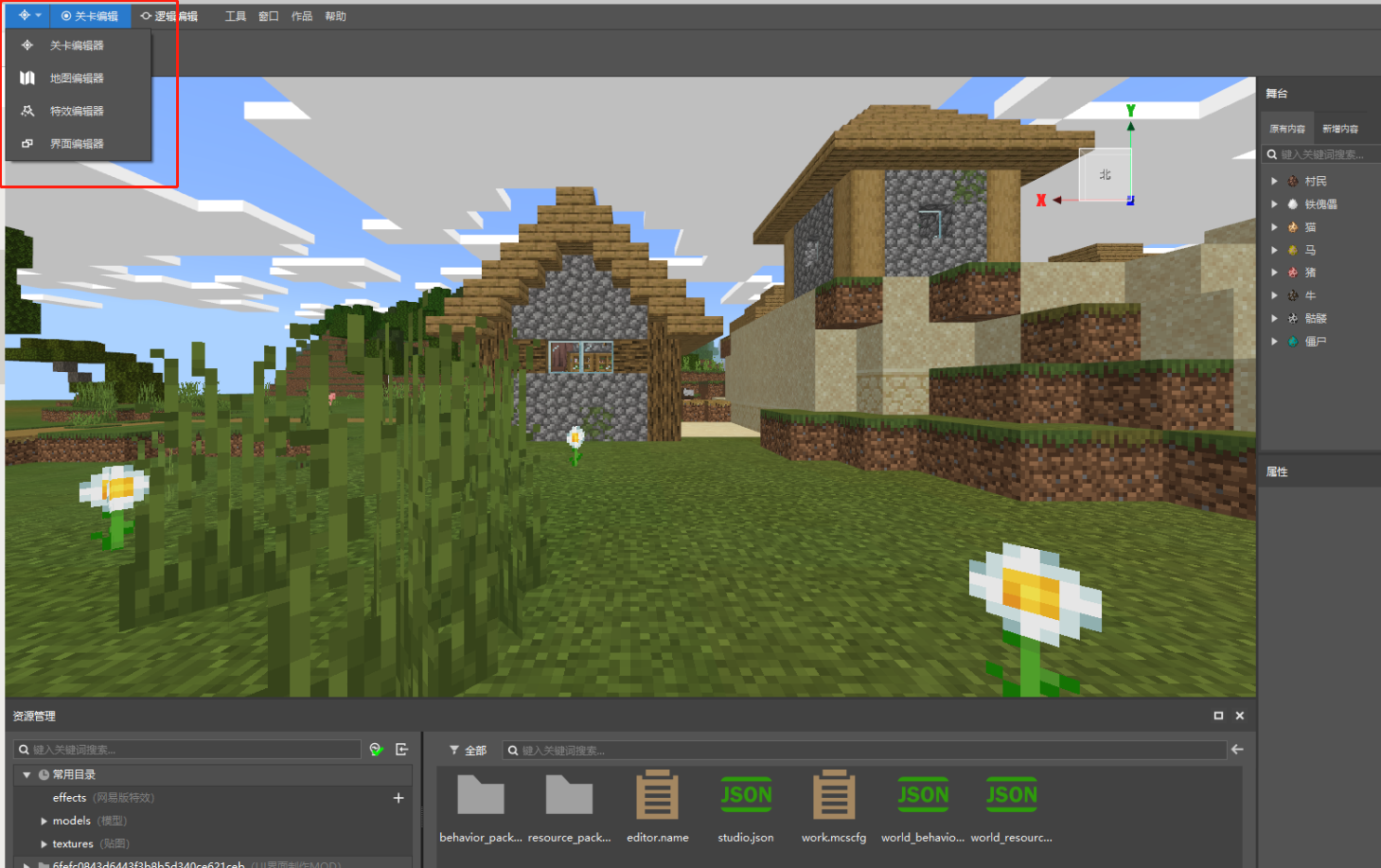Click the refresh-check icon beside resource search
Viewport: 1381px width, 868px height.
[377, 750]
